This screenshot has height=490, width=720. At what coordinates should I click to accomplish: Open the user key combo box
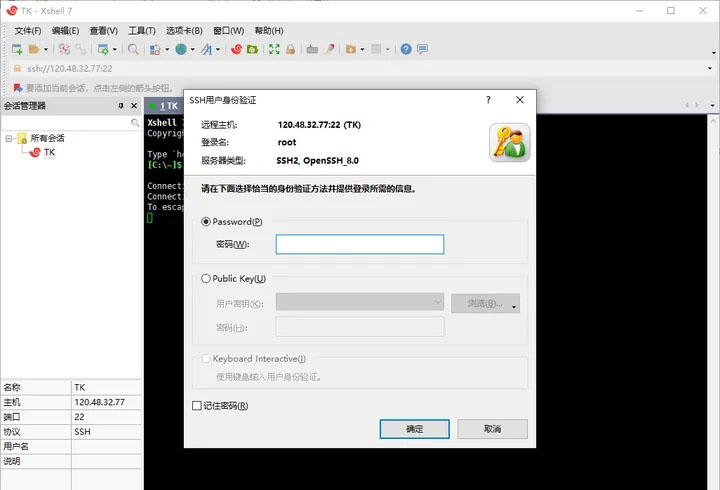click(360, 302)
